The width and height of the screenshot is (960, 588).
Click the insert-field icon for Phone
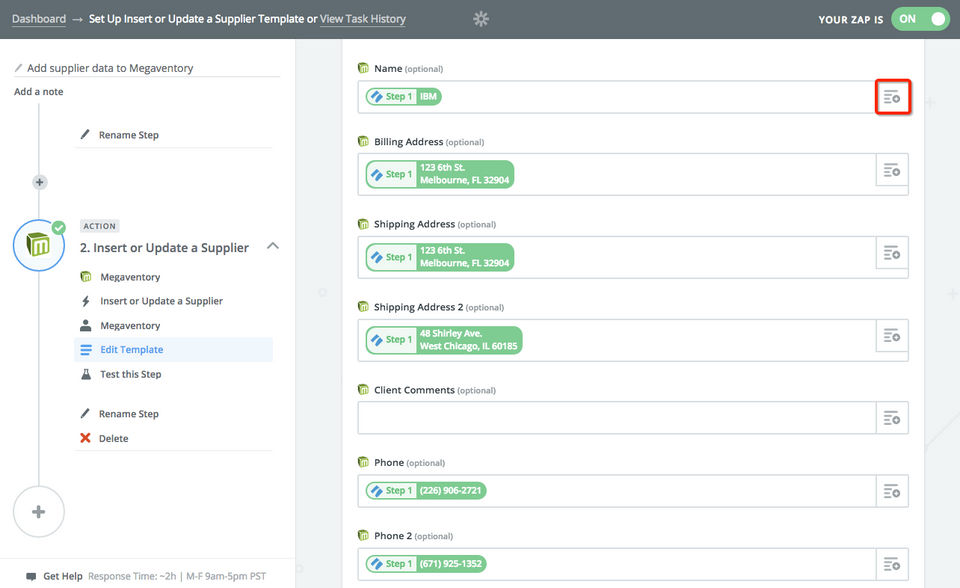892,491
